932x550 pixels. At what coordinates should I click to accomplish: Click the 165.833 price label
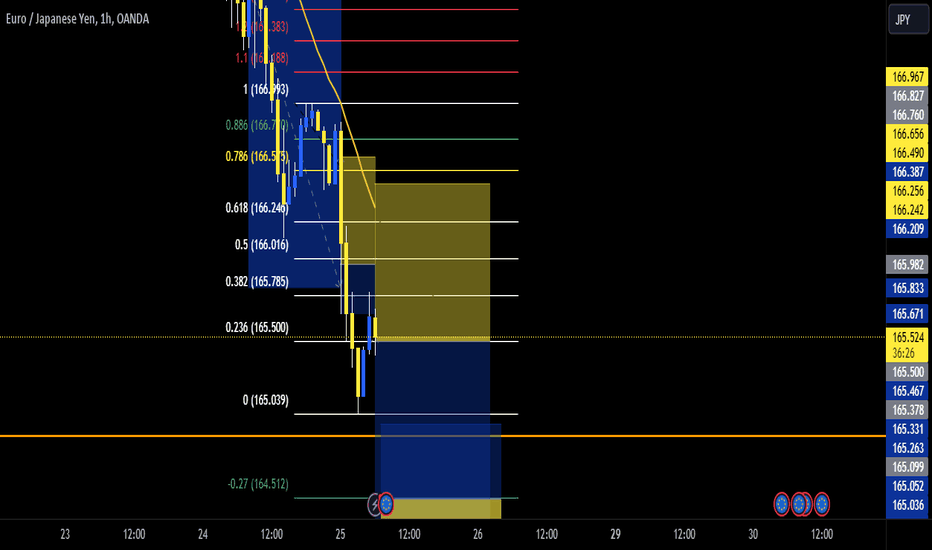908,288
